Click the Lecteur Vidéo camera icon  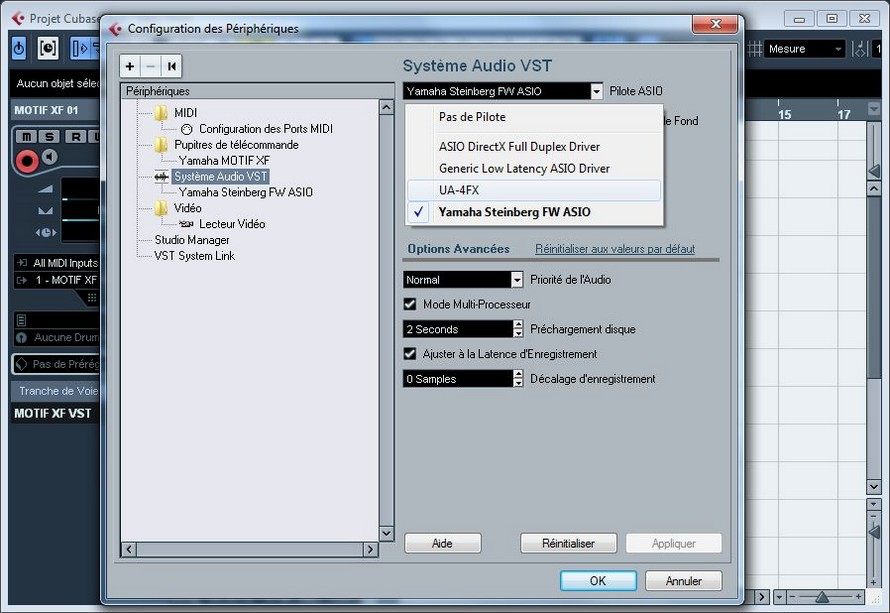[186, 224]
